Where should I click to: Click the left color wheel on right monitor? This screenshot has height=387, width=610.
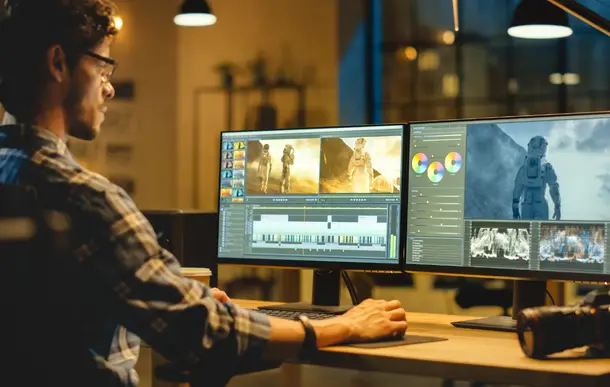(x=420, y=163)
